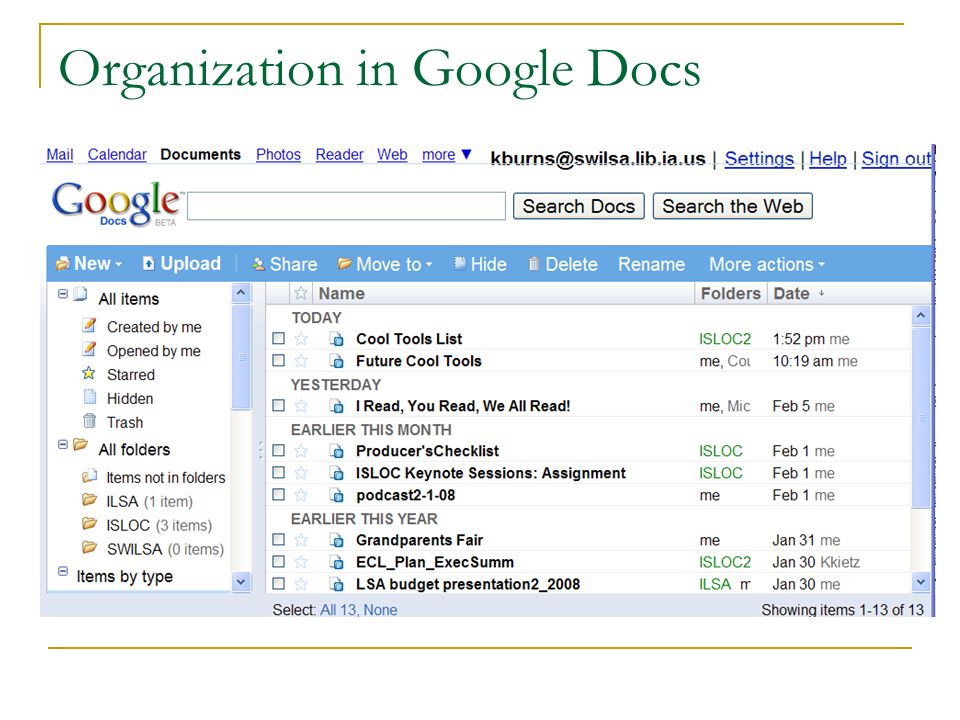Sort by the Date column header

[x=798, y=294]
